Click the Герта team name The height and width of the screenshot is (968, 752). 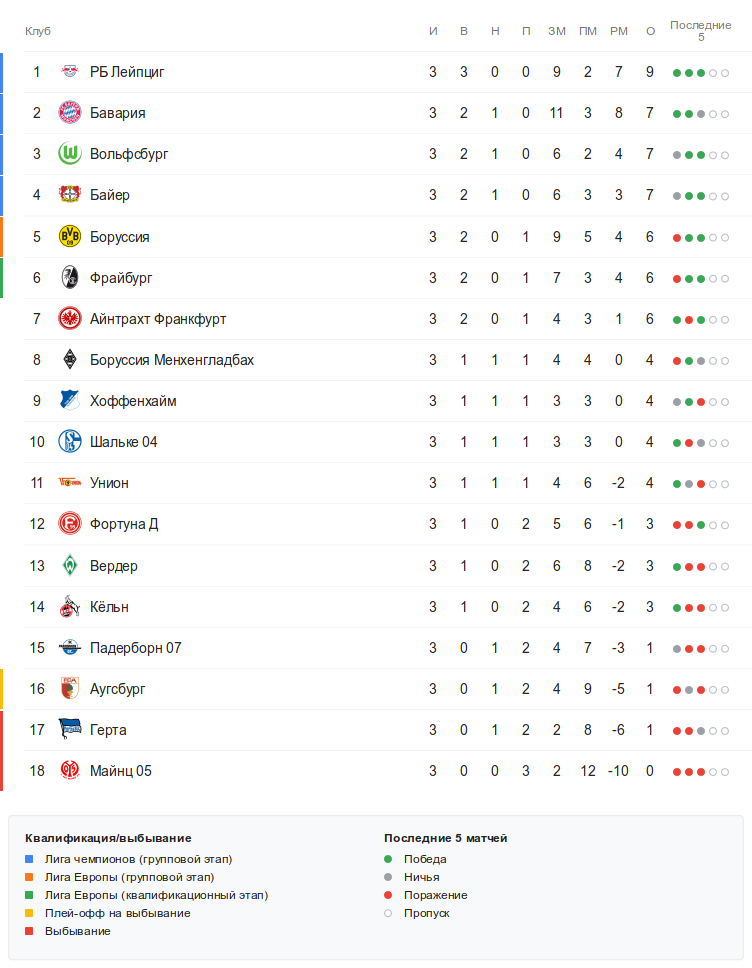pyautogui.click(x=108, y=730)
